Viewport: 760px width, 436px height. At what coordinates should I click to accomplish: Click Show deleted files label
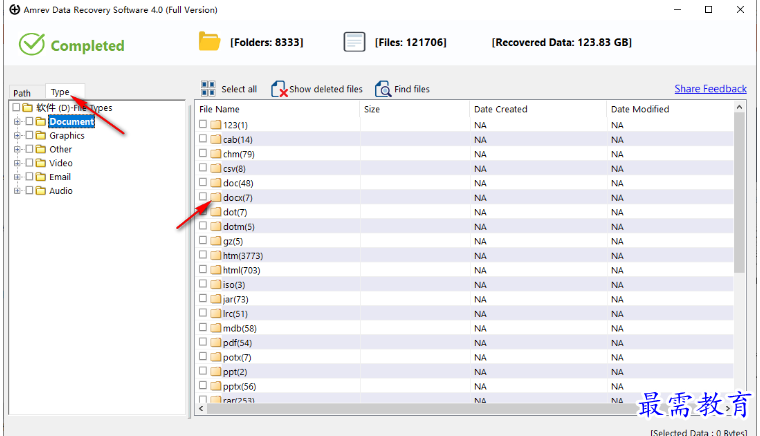point(326,89)
